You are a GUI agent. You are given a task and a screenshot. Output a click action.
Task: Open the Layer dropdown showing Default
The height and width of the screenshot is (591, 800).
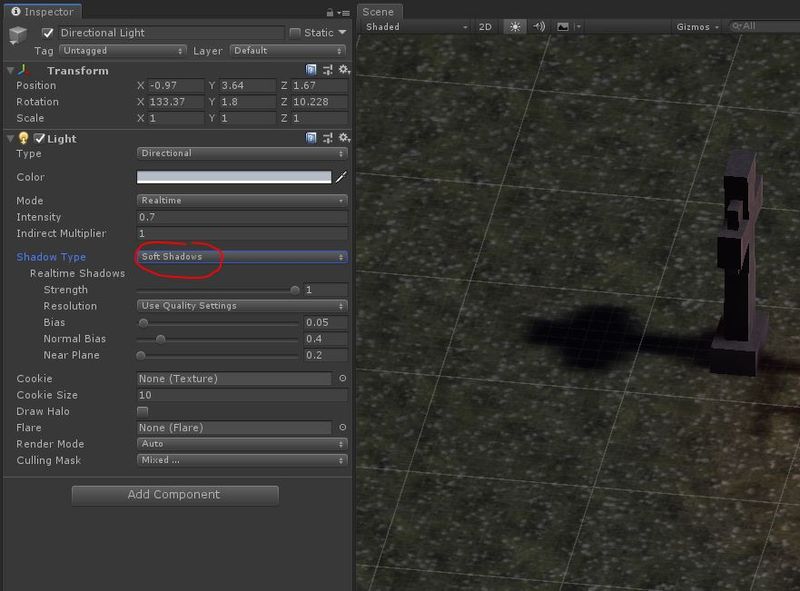(x=288, y=51)
